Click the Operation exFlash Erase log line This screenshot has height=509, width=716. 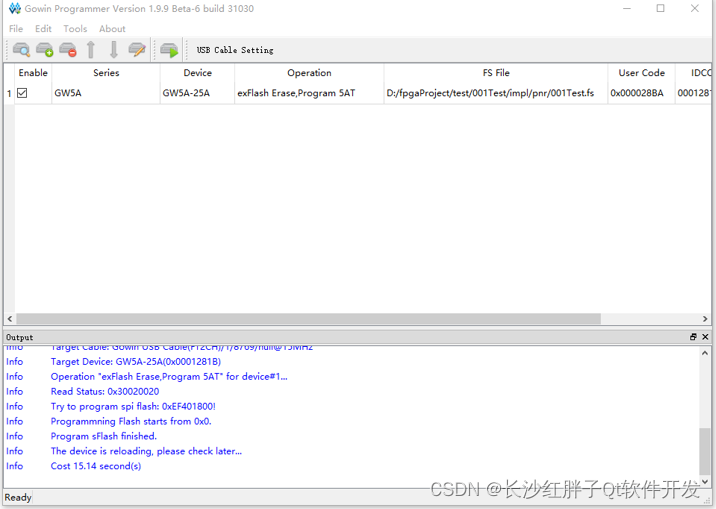(169, 377)
